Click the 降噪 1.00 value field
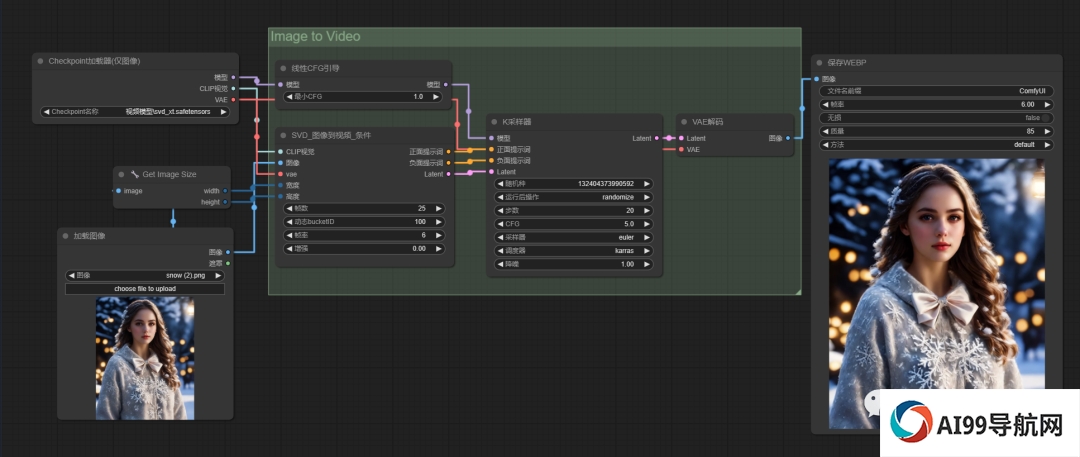 click(574, 264)
